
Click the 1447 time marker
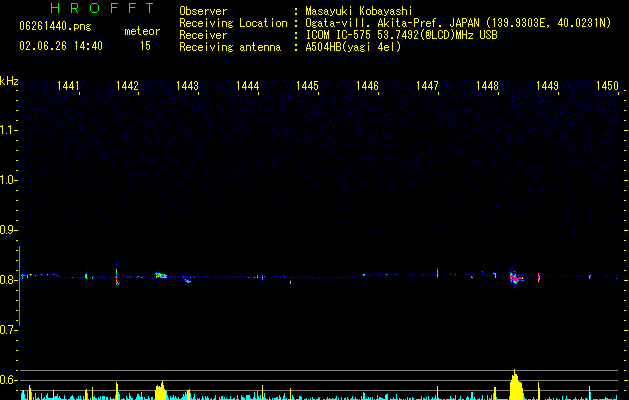(x=427, y=86)
